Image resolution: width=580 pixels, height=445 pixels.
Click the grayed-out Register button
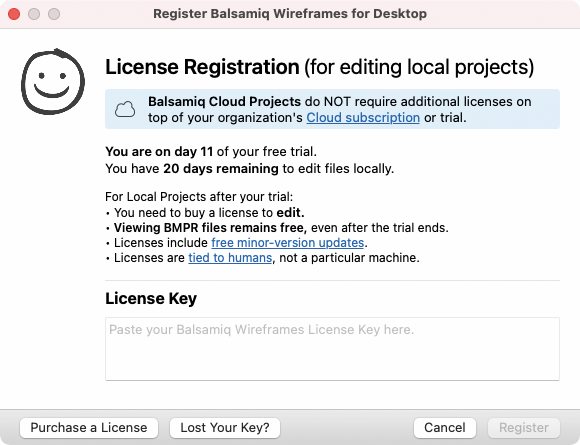[524, 428]
